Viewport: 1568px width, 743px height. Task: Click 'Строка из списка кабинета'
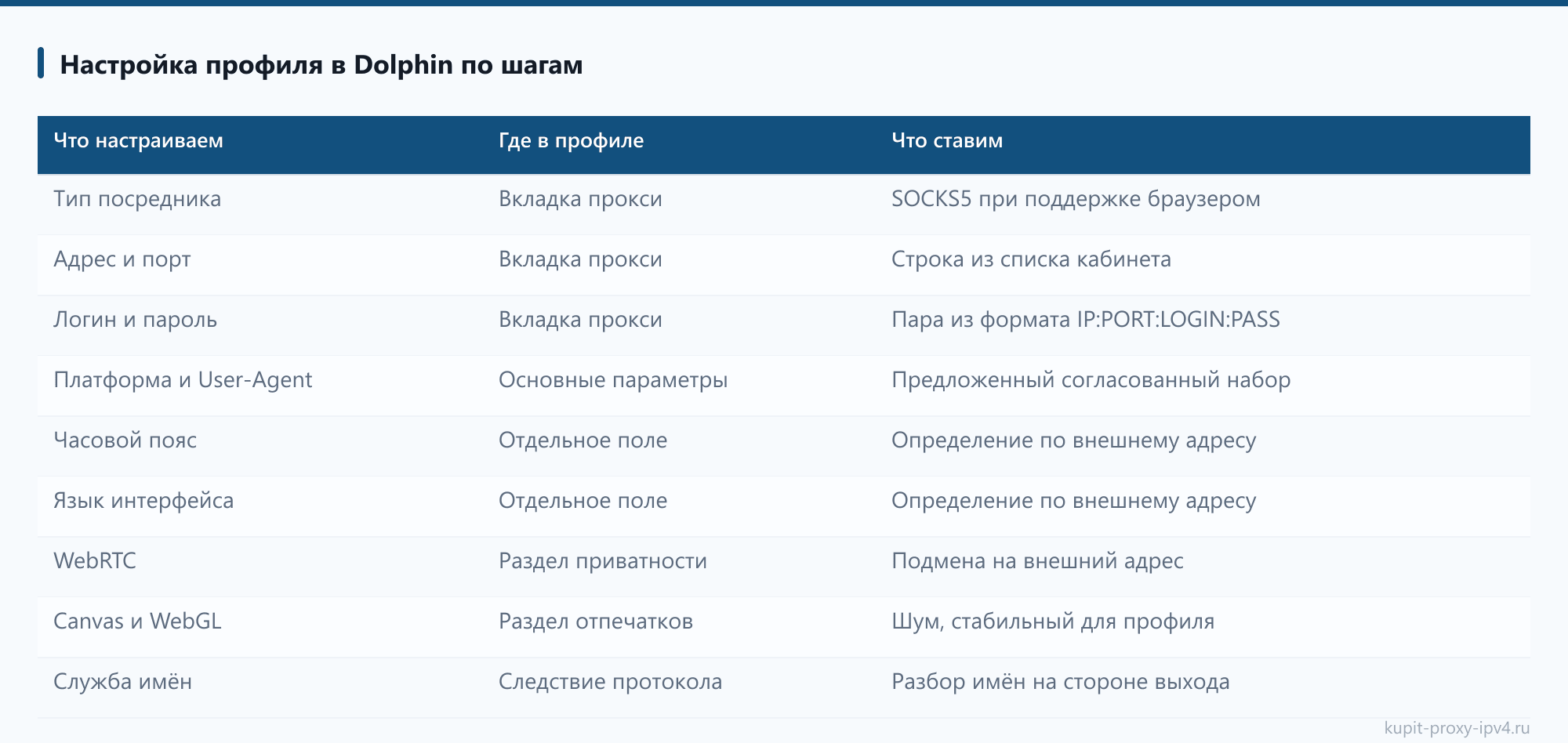1031,259
